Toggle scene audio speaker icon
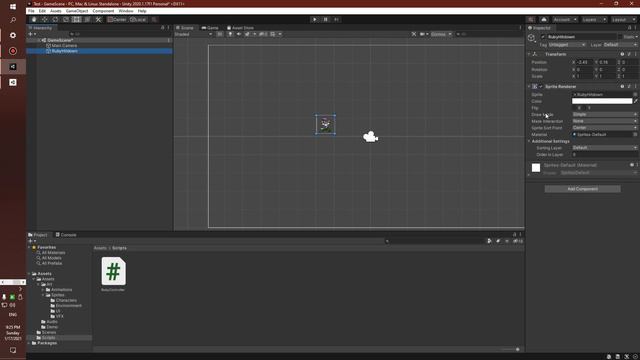This screenshot has width=640, height=360. point(239,34)
